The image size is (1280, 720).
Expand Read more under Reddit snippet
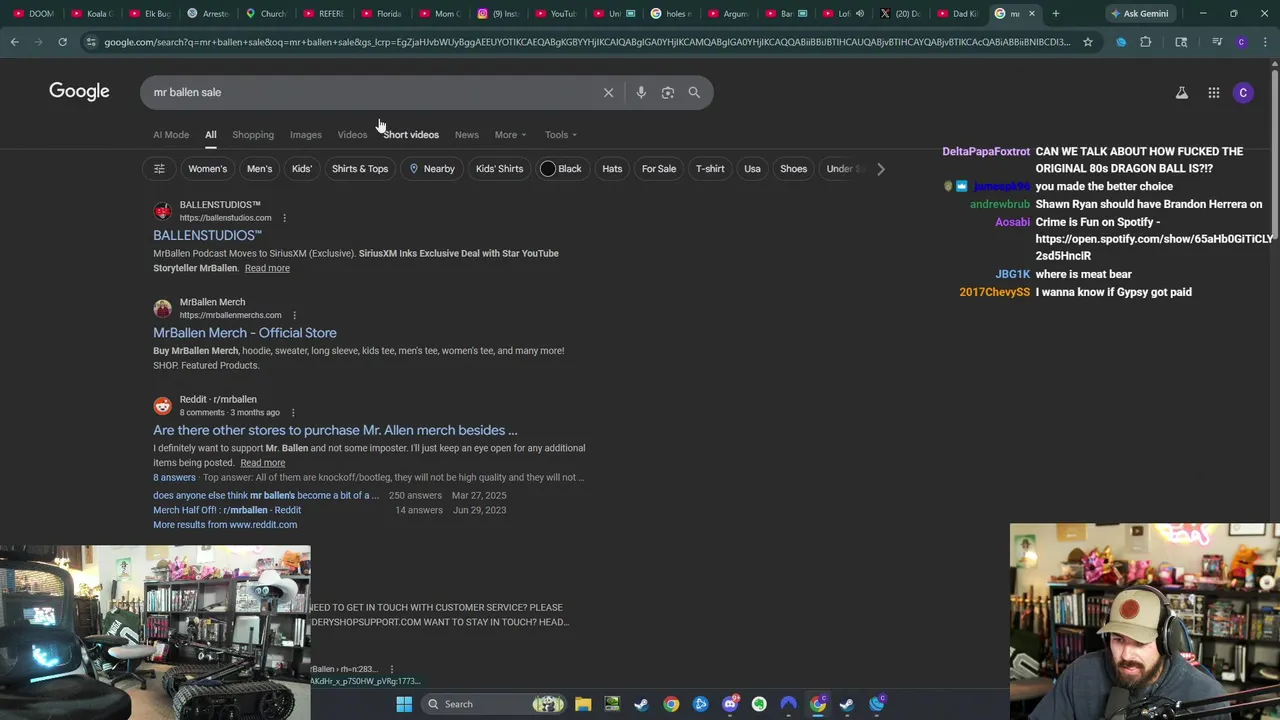tap(262, 463)
